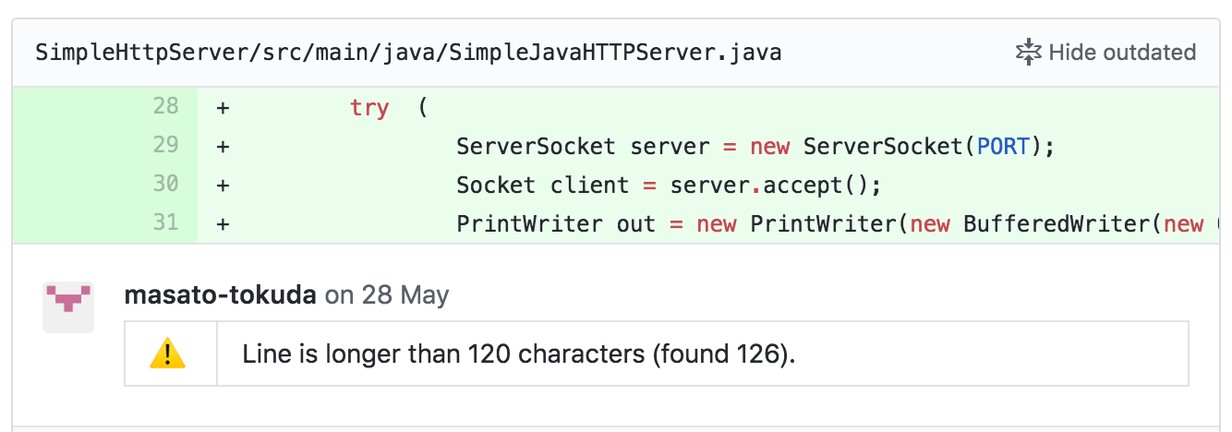Select line number 28 in diff

point(166,106)
